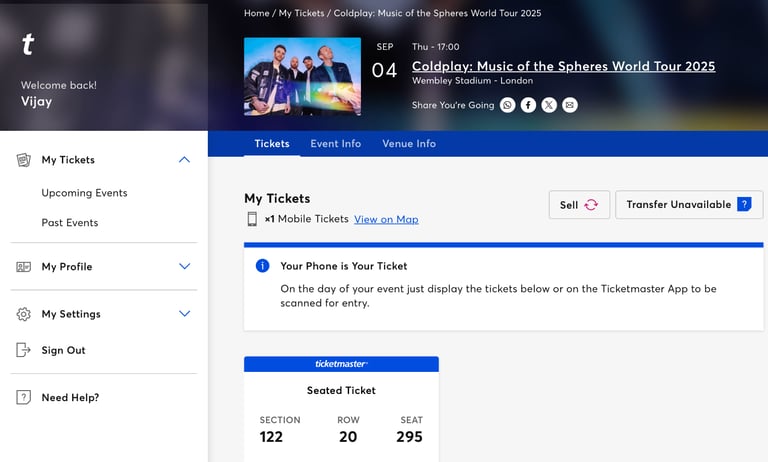768x462 pixels.
Task: Click the Need Help question icon
Action: [x=23, y=397]
